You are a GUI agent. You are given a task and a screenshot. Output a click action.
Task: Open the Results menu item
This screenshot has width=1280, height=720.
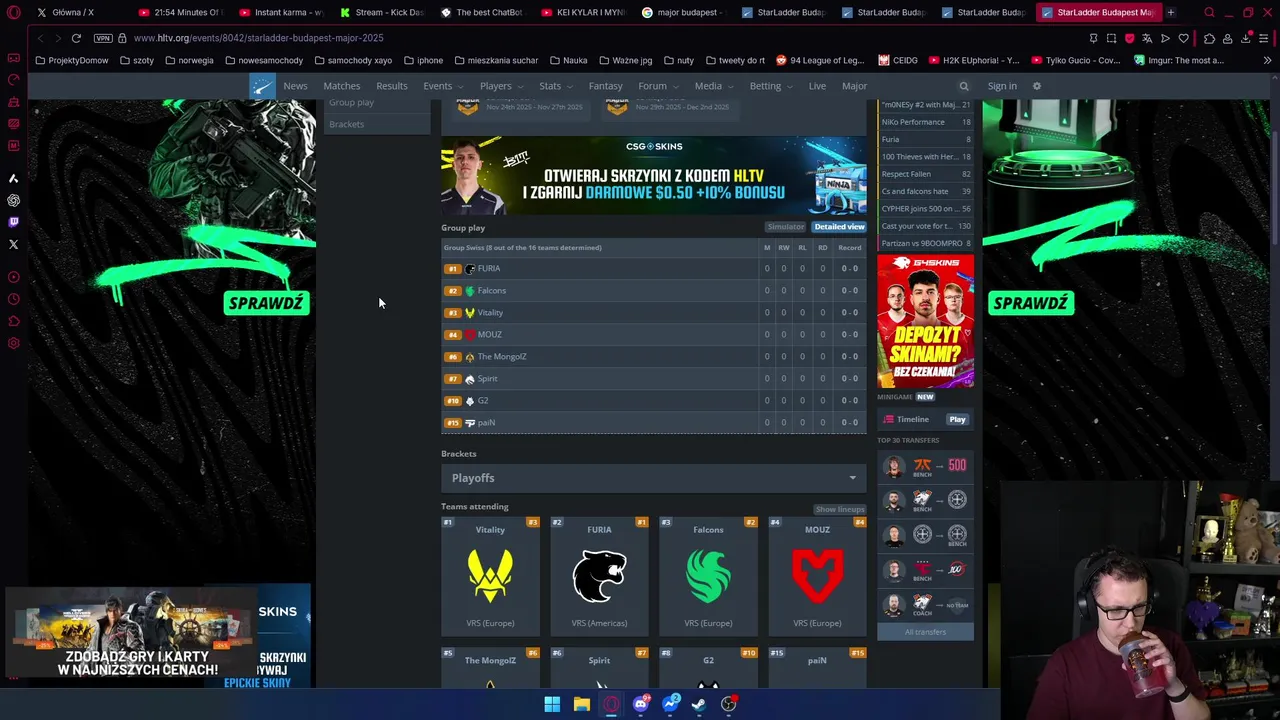click(x=391, y=86)
